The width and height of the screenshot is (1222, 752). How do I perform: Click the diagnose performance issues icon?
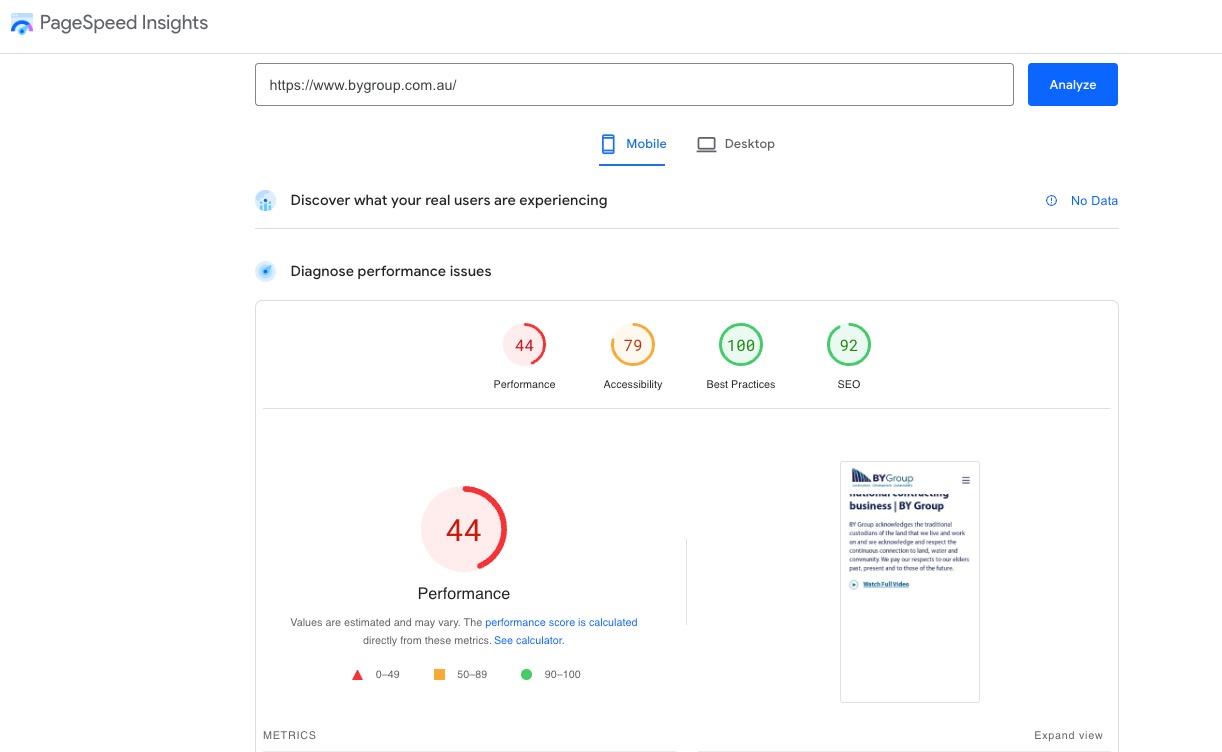(x=265, y=271)
